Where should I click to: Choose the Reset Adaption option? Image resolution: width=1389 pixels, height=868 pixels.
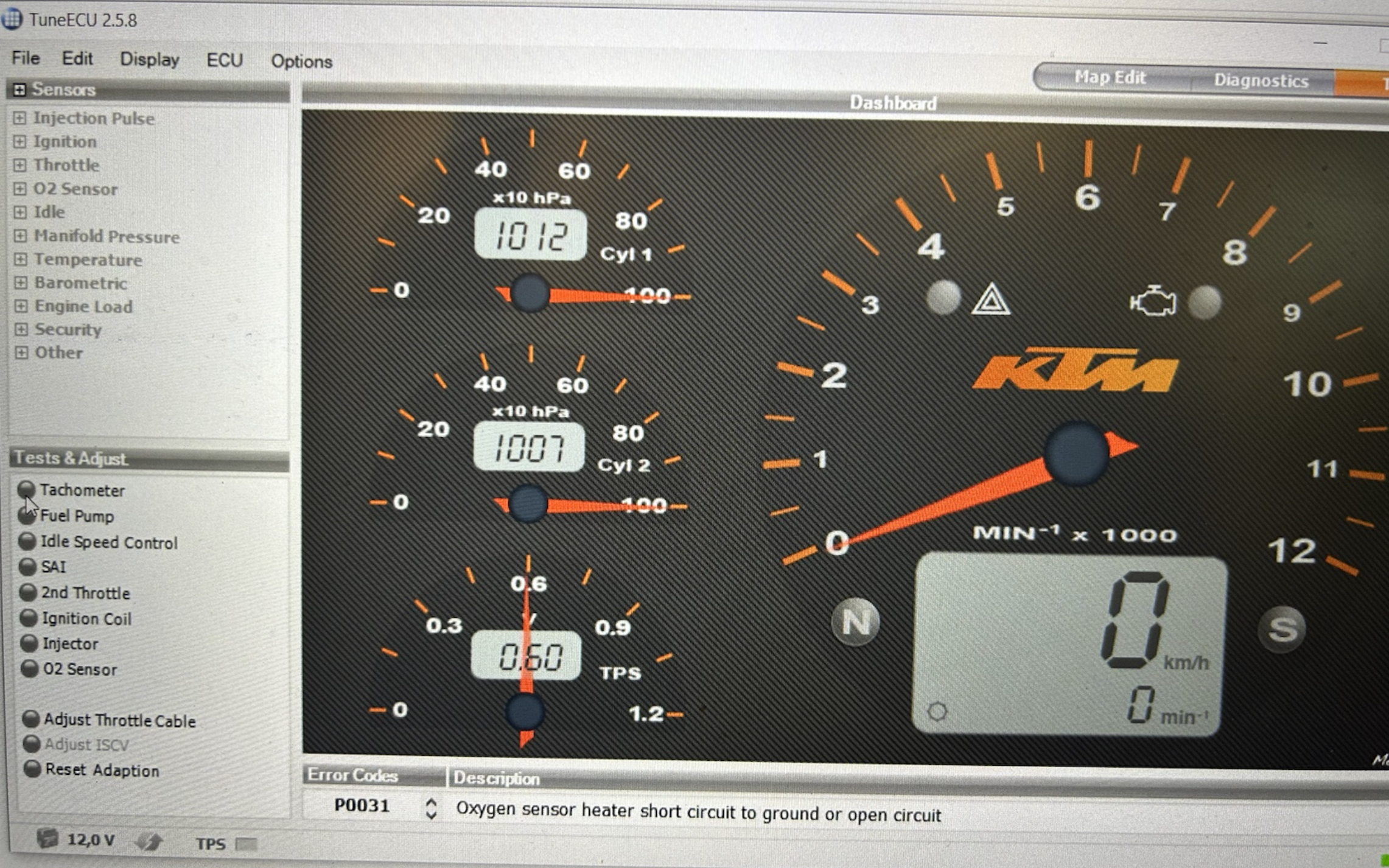(32, 769)
